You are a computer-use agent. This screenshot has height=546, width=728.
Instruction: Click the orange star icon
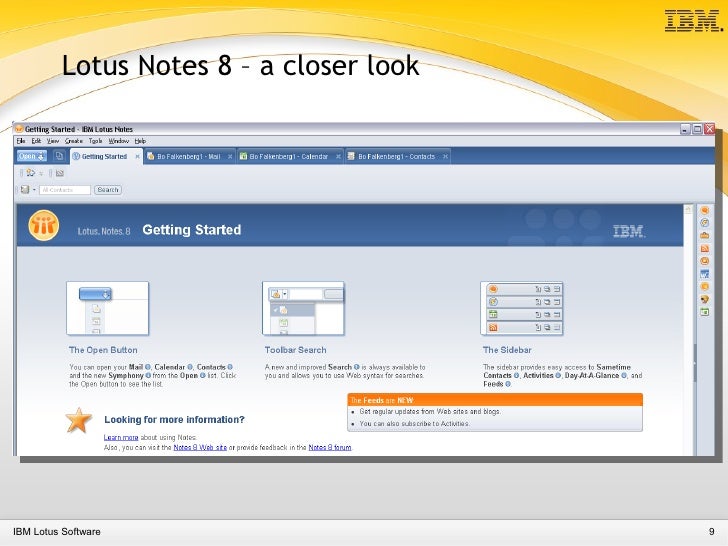[x=78, y=420]
